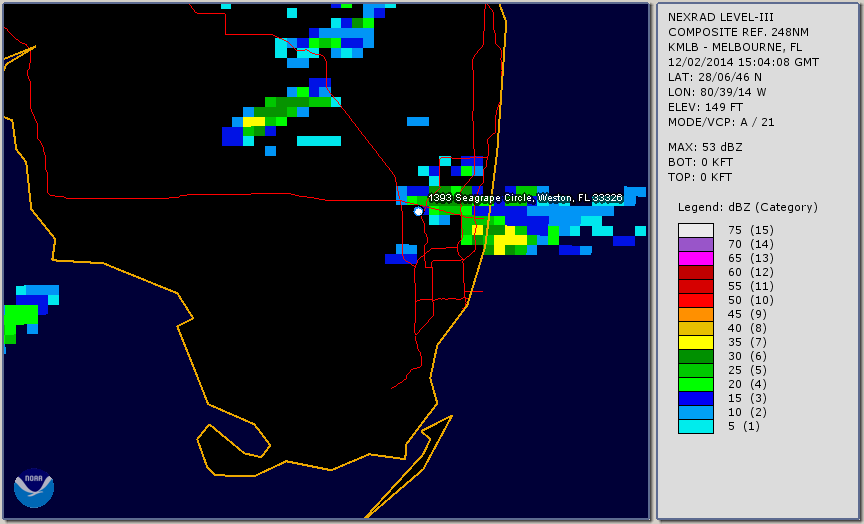This screenshot has height=524, width=864.
Task: Click the KMLB - MELBOURNE, FL text
Action: (x=735, y=47)
